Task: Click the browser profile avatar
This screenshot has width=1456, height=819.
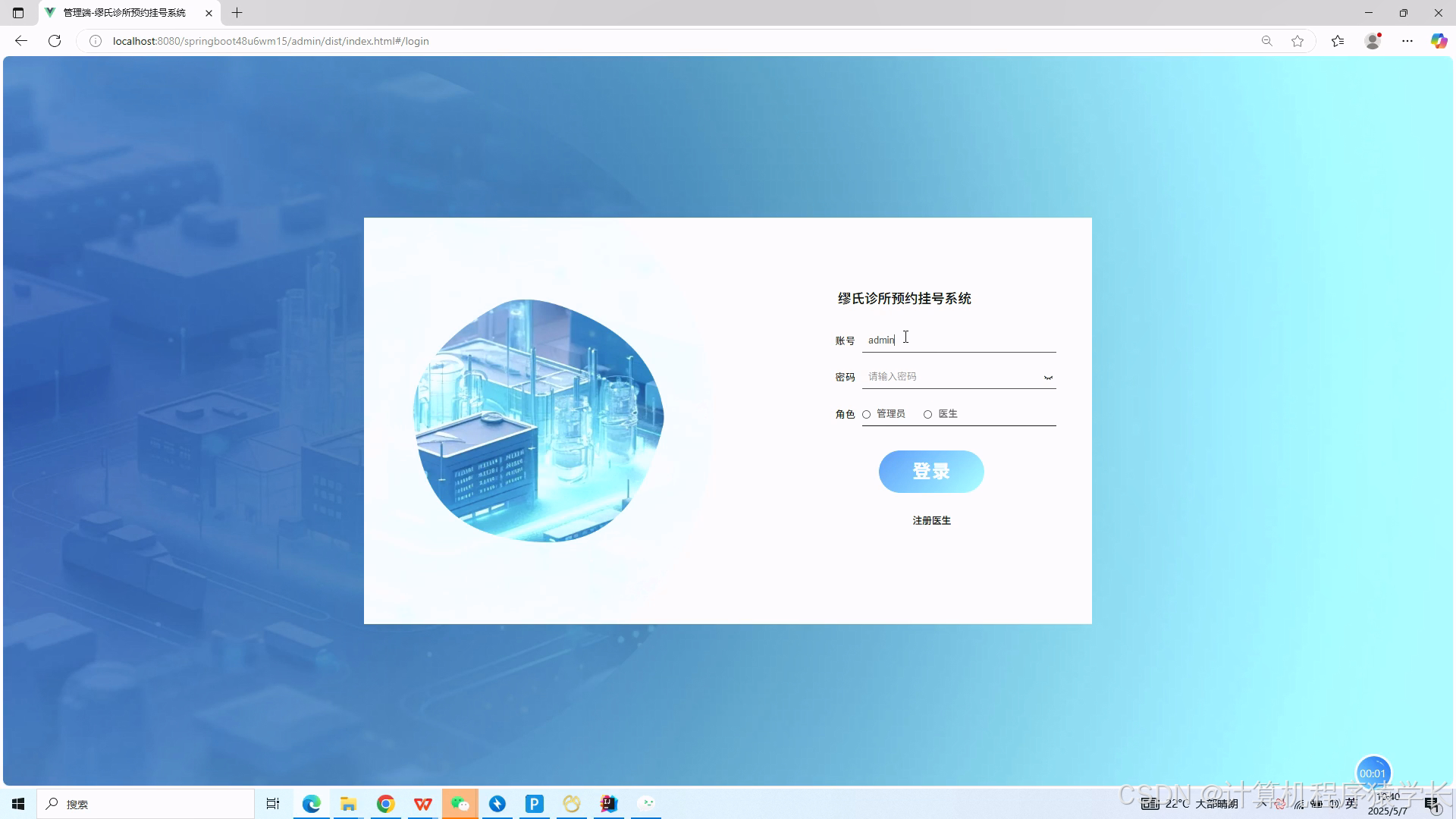Action: click(1373, 41)
